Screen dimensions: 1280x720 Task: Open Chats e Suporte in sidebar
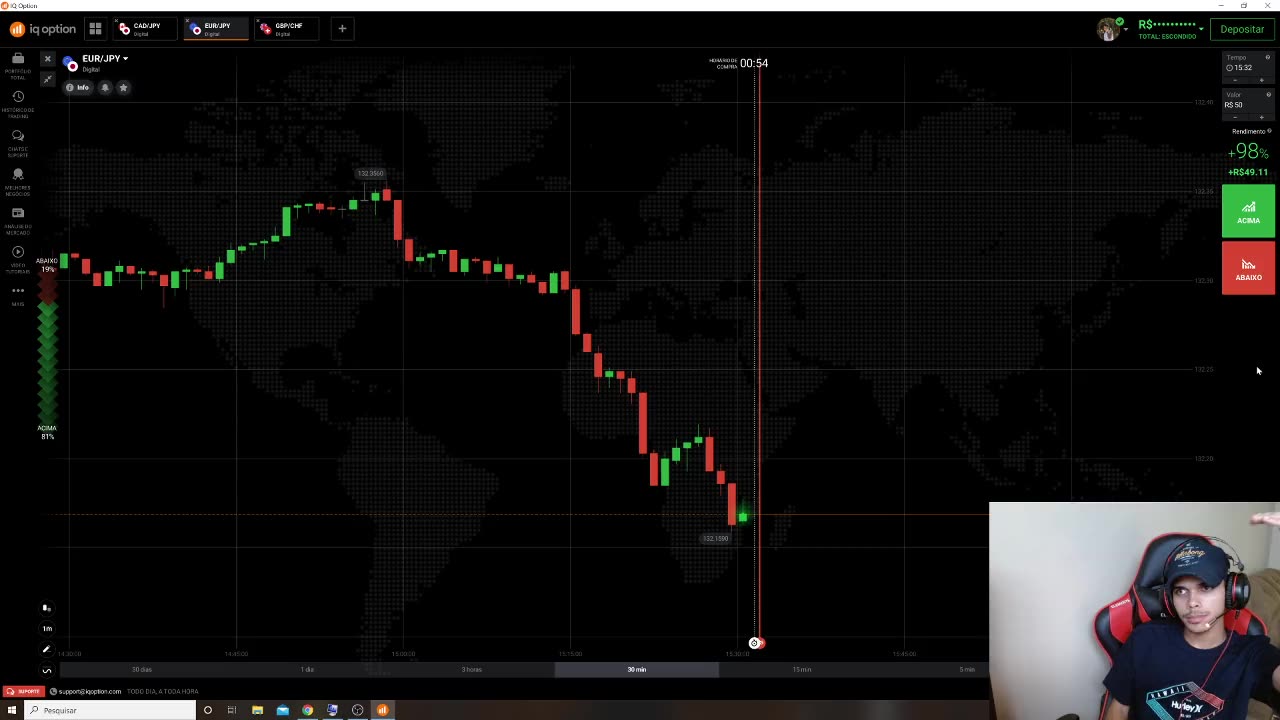(18, 142)
